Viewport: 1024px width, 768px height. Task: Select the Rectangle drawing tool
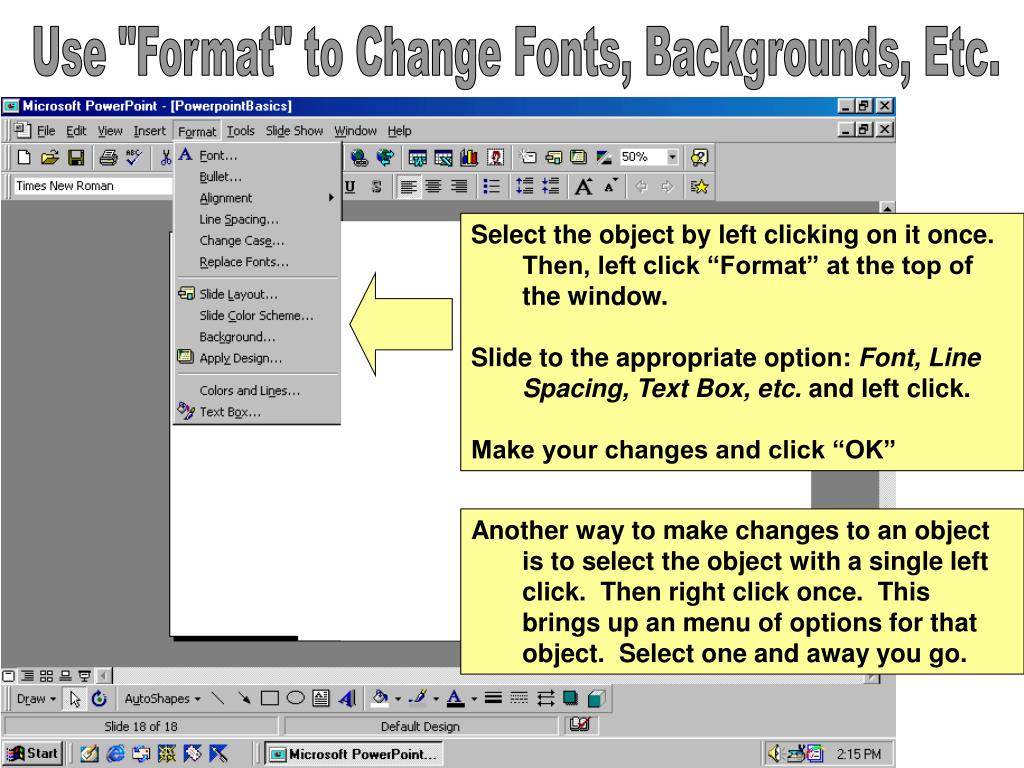coord(269,699)
